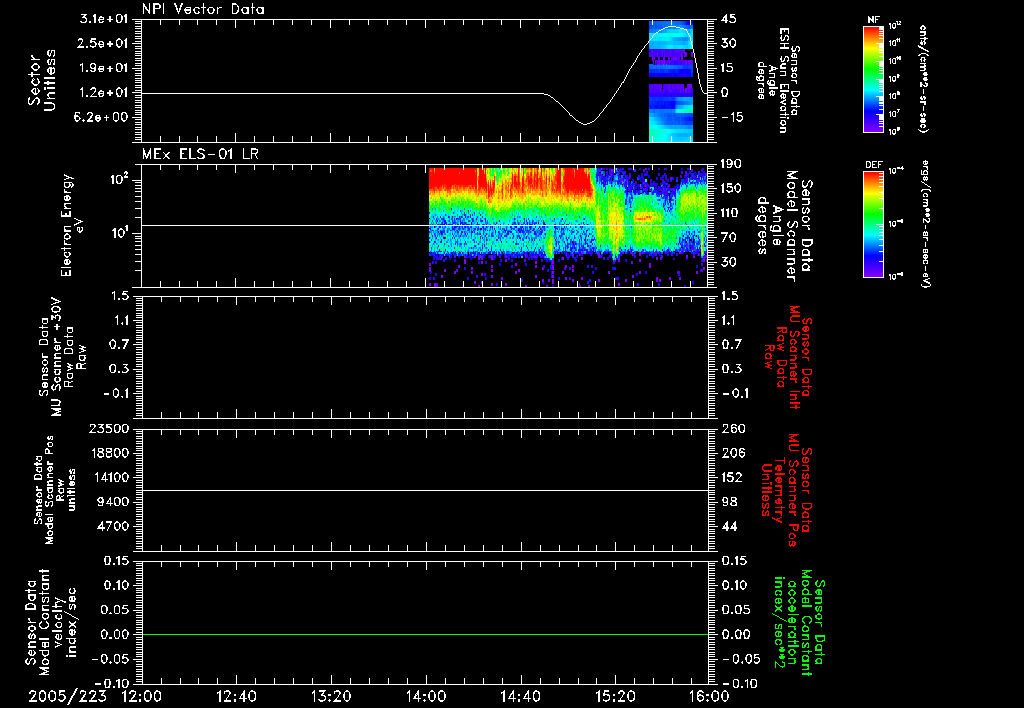
Task: Click the white scanner position line
Action: click(425, 490)
